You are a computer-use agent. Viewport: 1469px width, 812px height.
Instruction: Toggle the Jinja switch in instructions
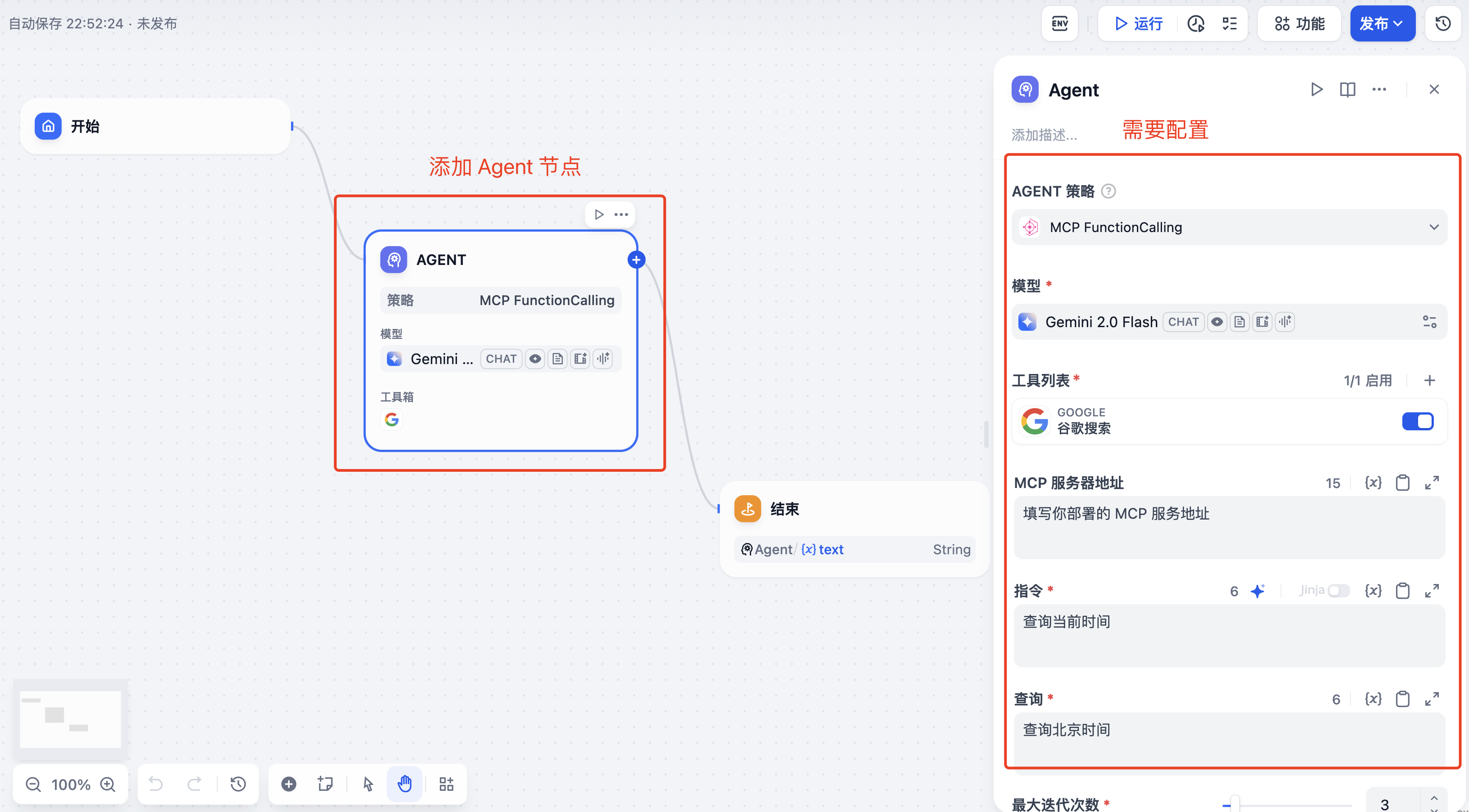(1338, 591)
